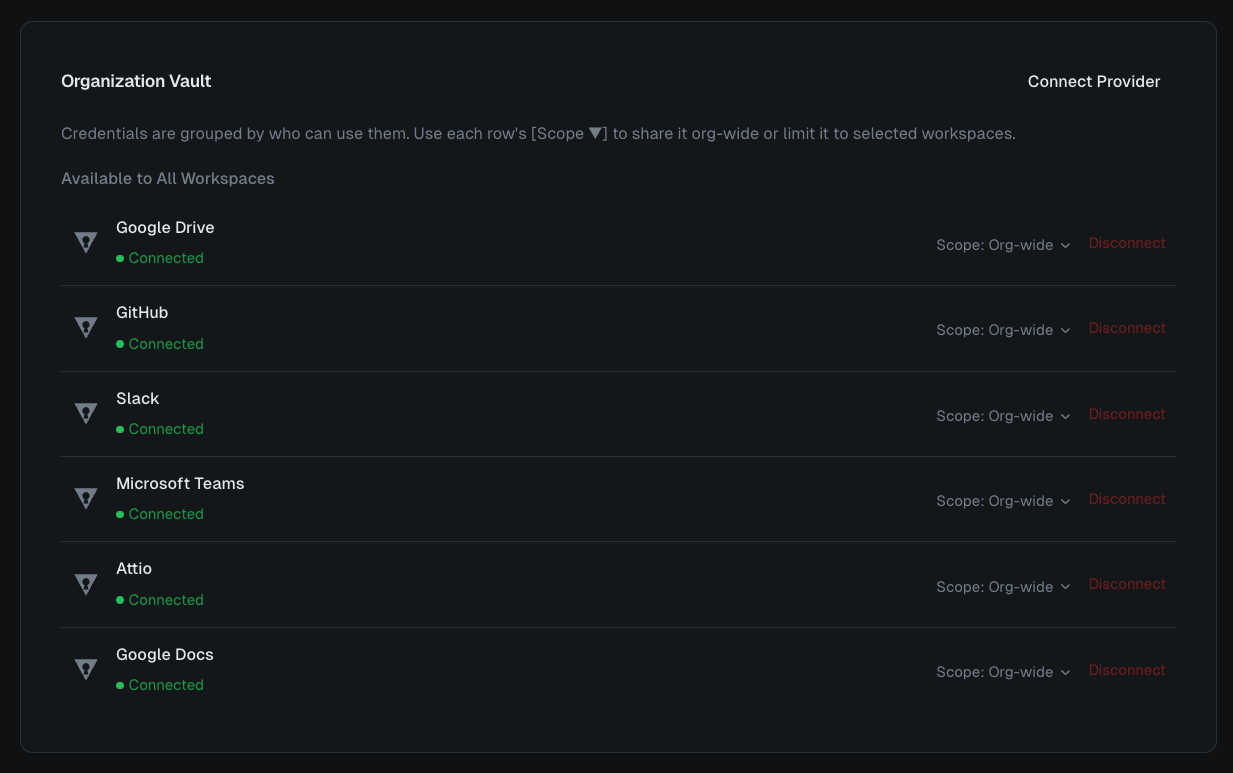
Task: Disconnect Google Docs
Action: [1127, 670]
